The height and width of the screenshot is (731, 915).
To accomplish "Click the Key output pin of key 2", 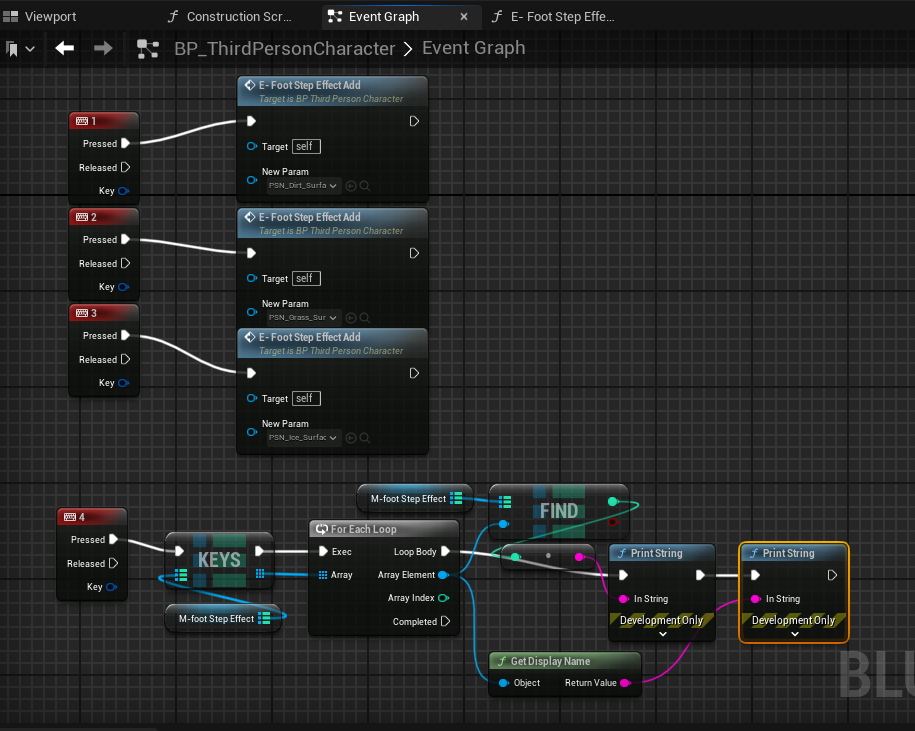I will tap(123, 287).
